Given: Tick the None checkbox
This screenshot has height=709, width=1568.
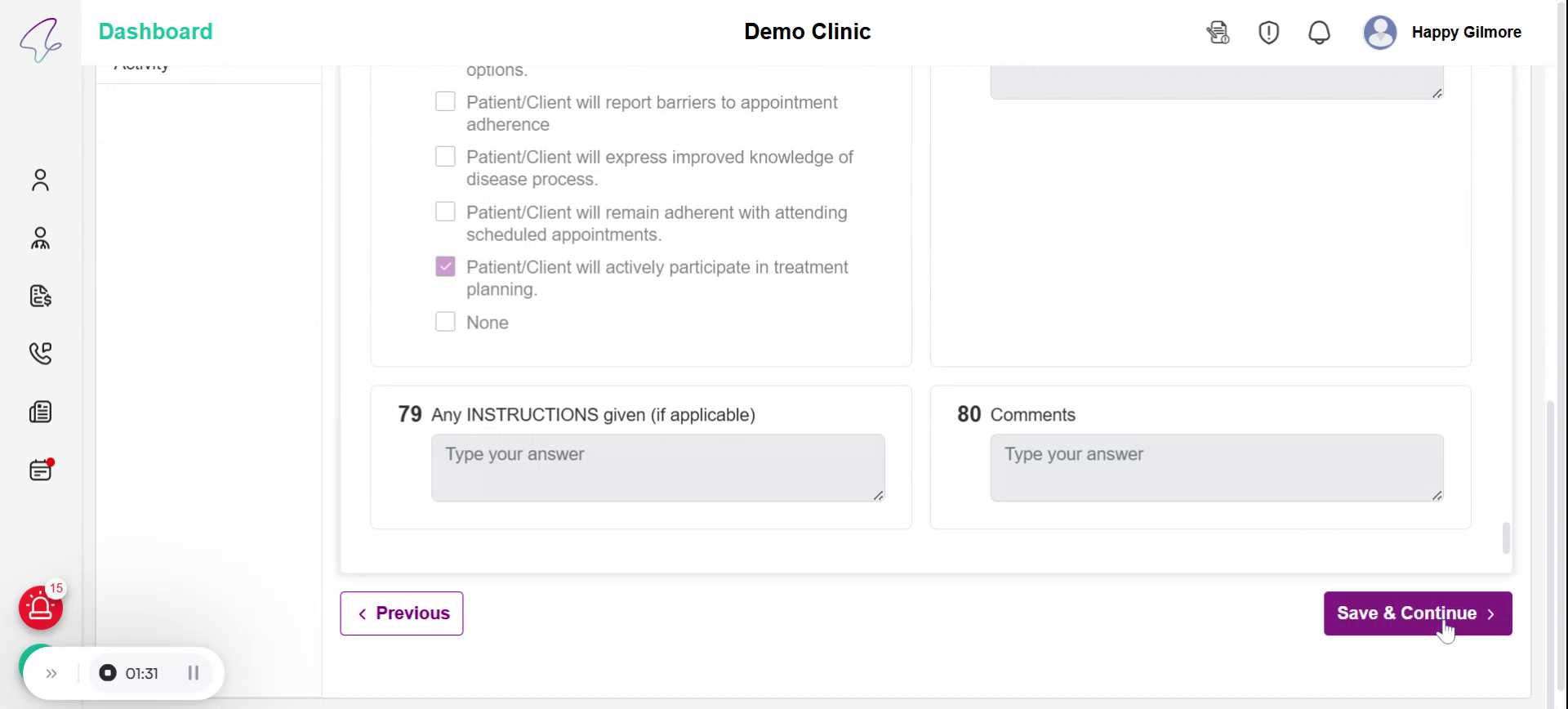Looking at the screenshot, I should [445, 322].
